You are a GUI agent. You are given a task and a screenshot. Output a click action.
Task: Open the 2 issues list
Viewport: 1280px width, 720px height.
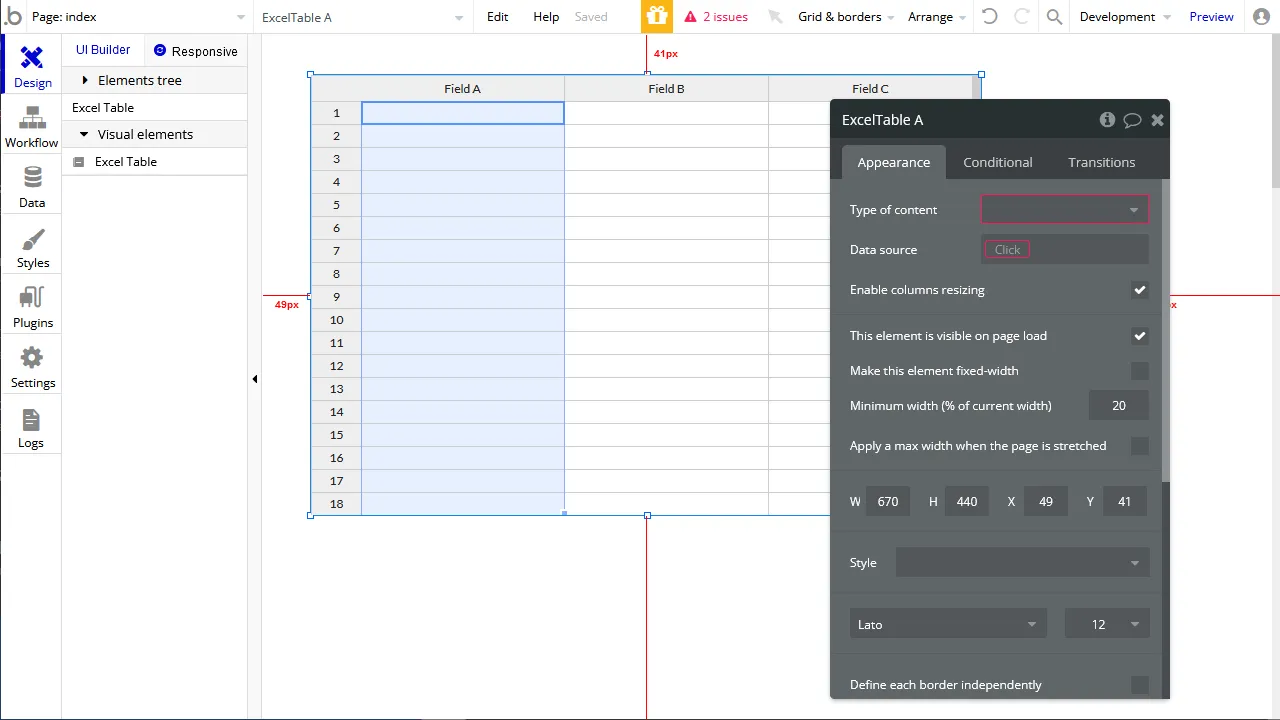[716, 16]
